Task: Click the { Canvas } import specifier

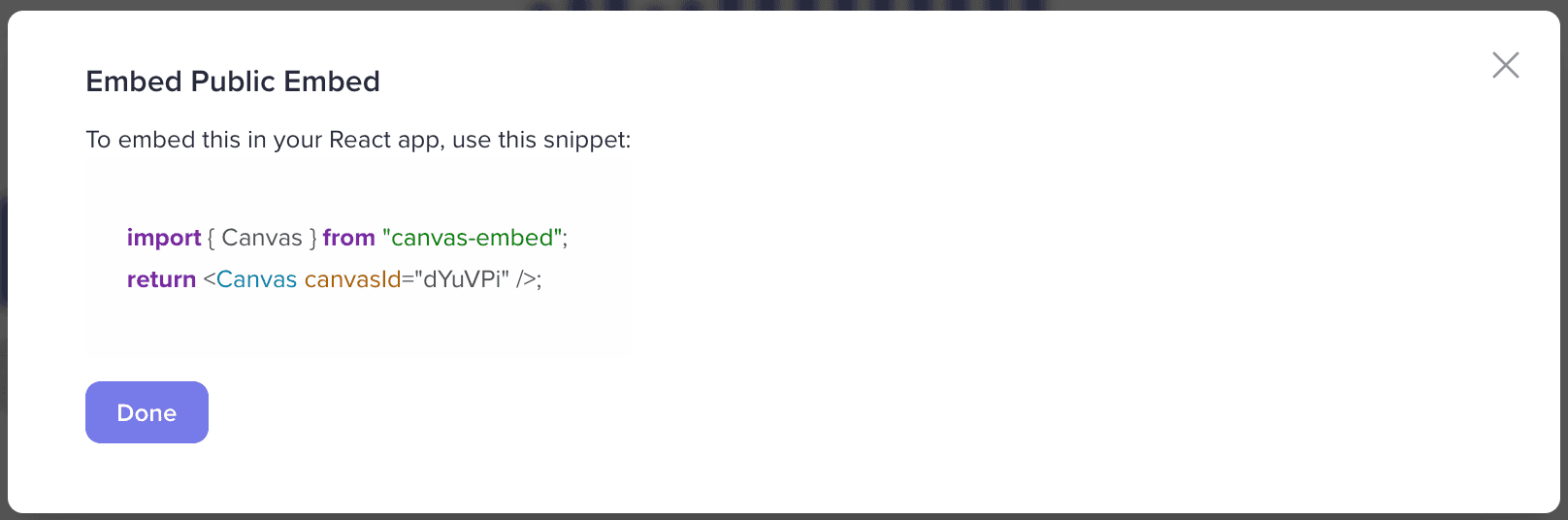Action: pyautogui.click(x=262, y=238)
